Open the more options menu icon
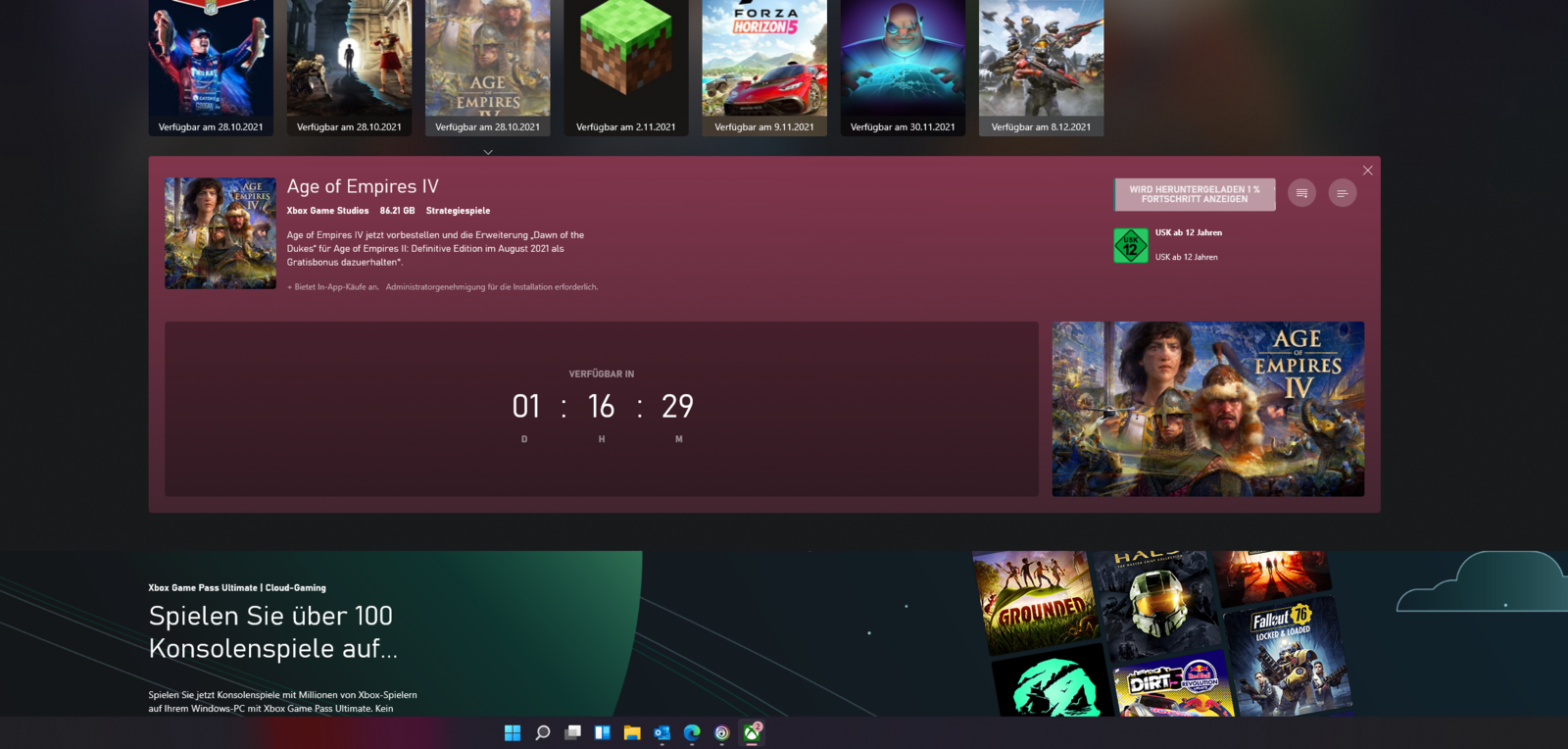 click(1343, 193)
